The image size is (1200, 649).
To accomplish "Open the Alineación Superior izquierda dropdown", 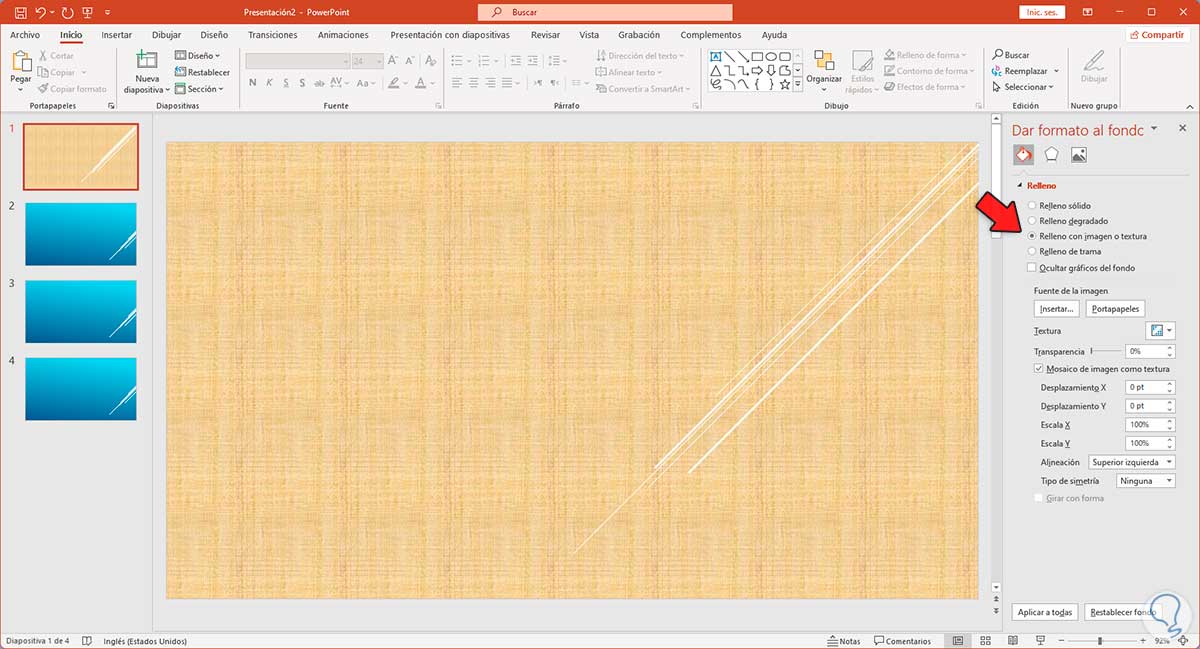I will click(x=1131, y=462).
